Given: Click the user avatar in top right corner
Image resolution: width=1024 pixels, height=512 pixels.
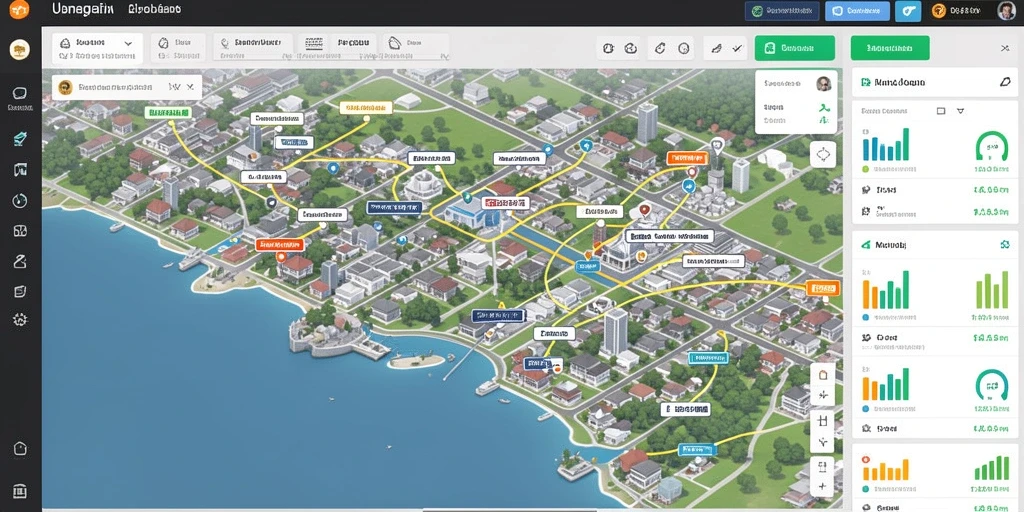Looking at the screenshot, I should tap(1006, 10).
